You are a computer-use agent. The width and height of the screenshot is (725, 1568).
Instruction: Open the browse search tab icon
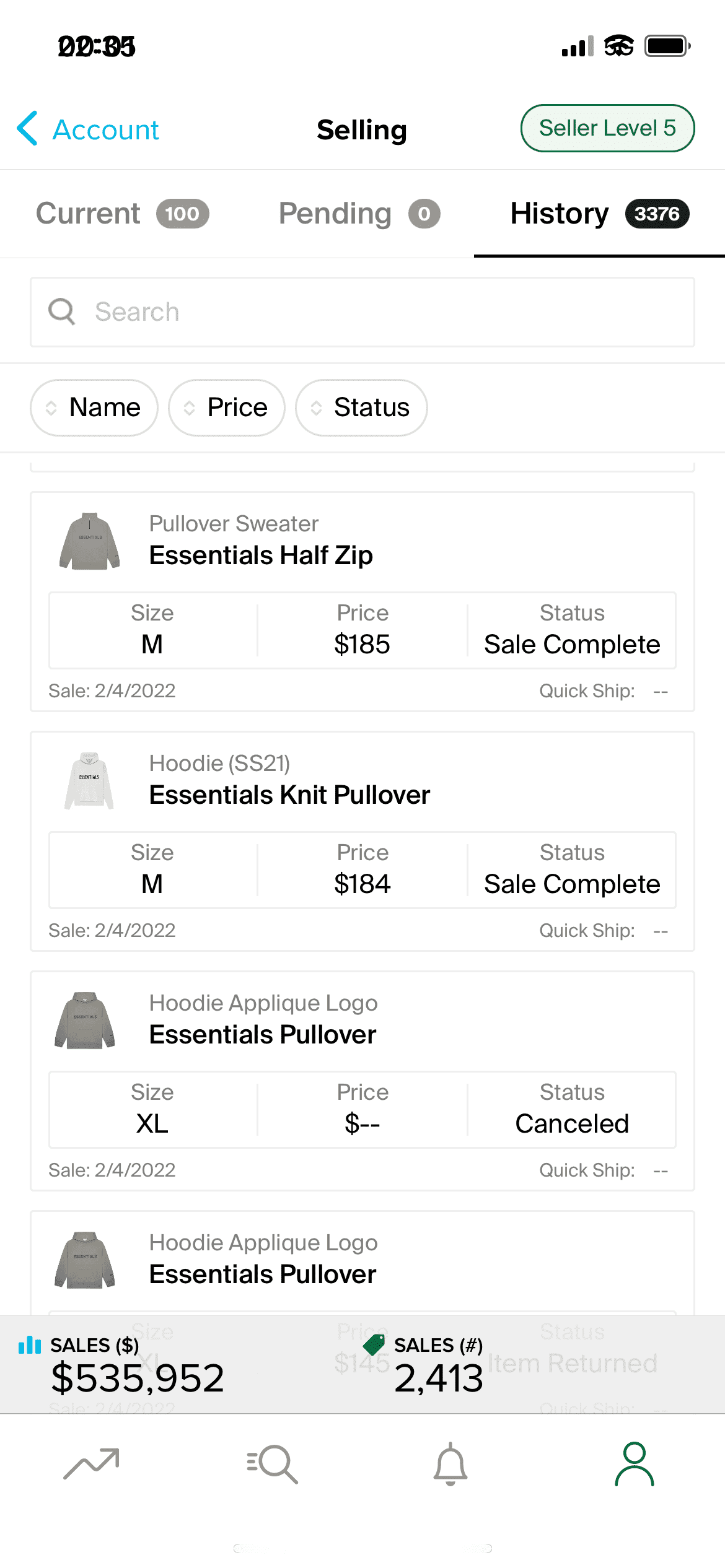click(x=272, y=1464)
